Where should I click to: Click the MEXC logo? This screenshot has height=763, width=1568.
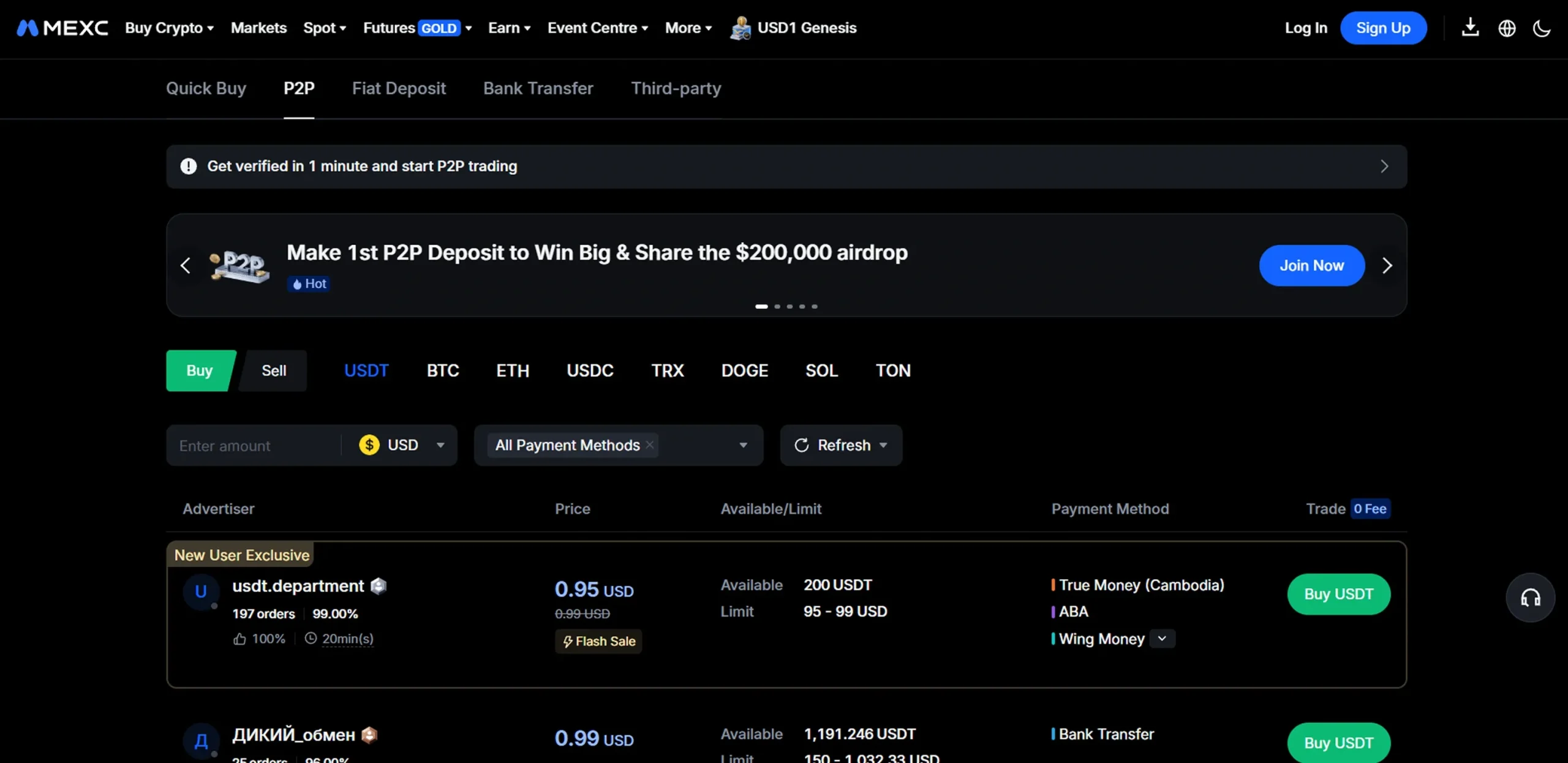62,28
